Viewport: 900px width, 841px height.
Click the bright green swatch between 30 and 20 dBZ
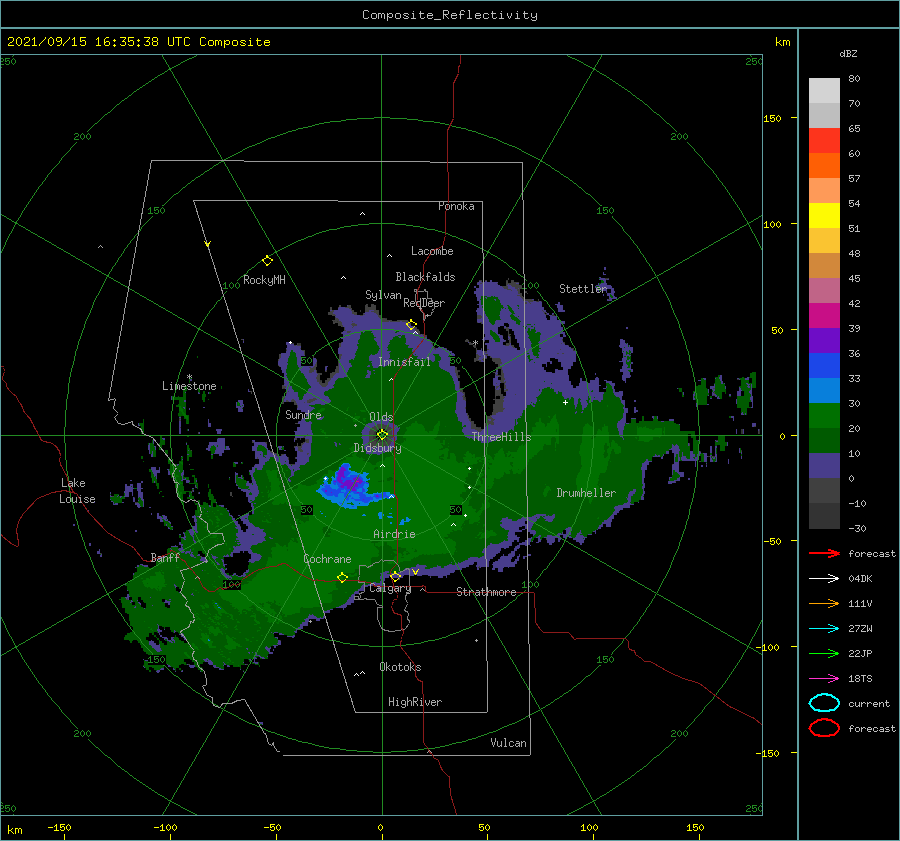click(824, 415)
